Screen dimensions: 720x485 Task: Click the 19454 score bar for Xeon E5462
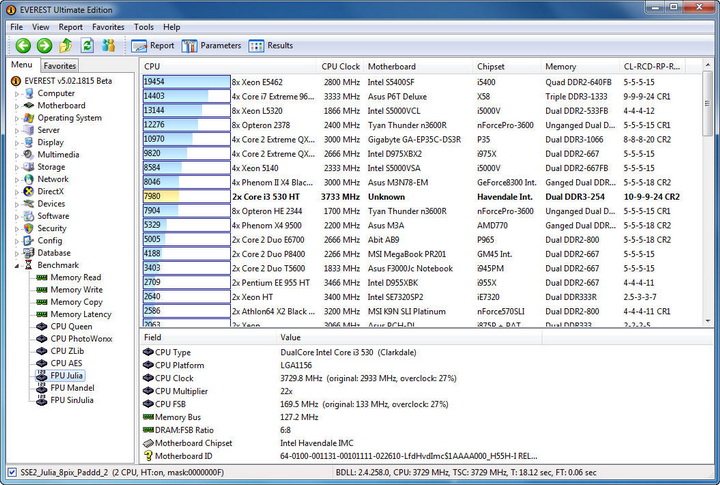point(186,82)
